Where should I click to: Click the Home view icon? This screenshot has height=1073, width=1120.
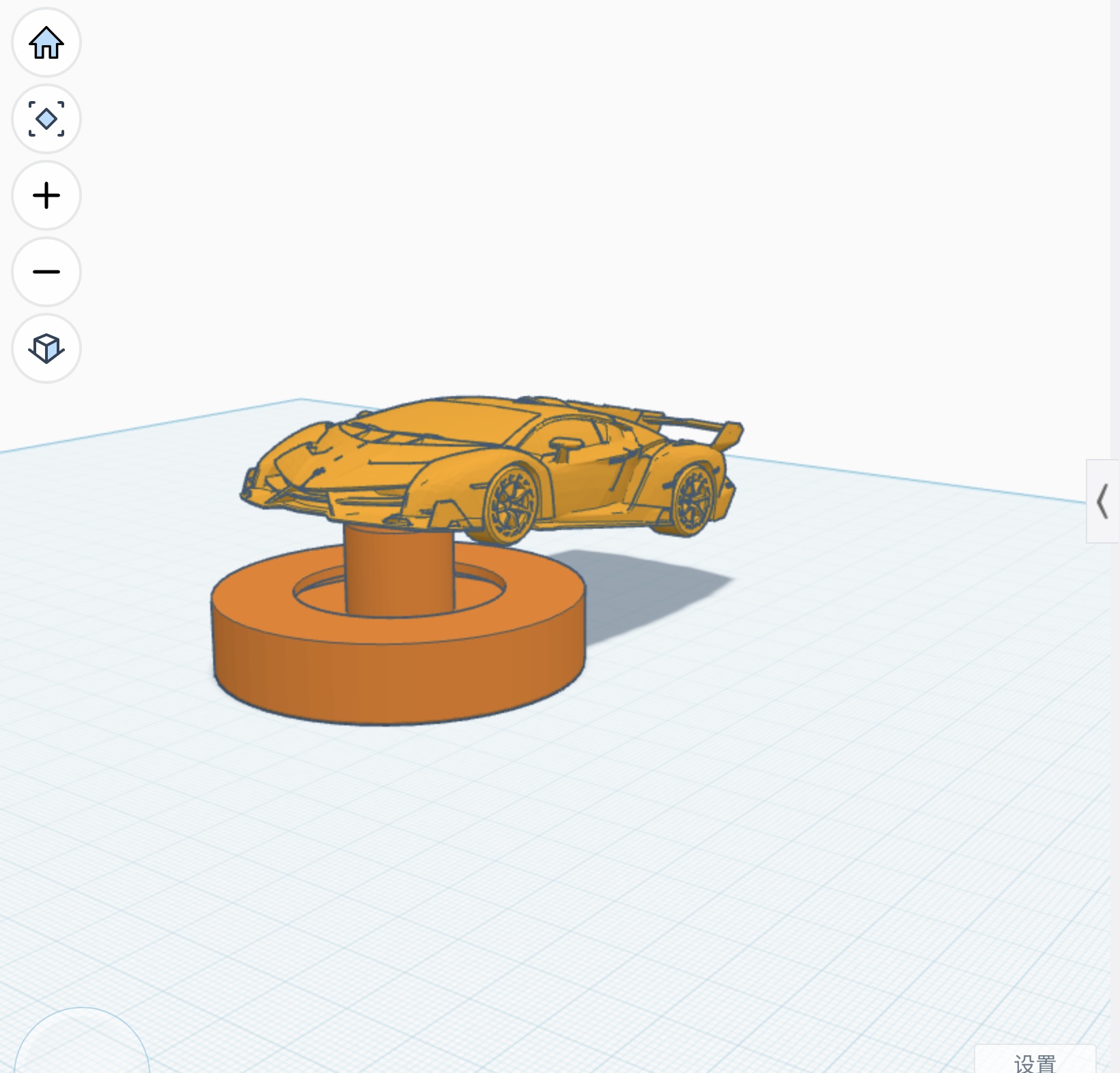coord(46,42)
